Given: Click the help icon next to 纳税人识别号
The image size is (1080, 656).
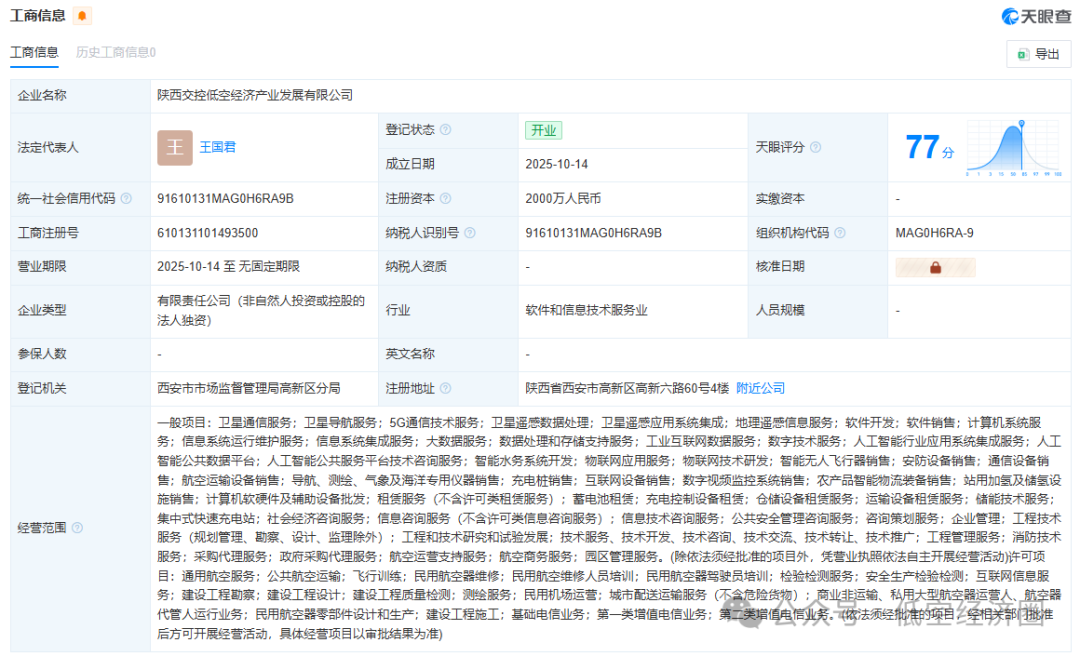Looking at the screenshot, I should pyautogui.click(x=471, y=233).
